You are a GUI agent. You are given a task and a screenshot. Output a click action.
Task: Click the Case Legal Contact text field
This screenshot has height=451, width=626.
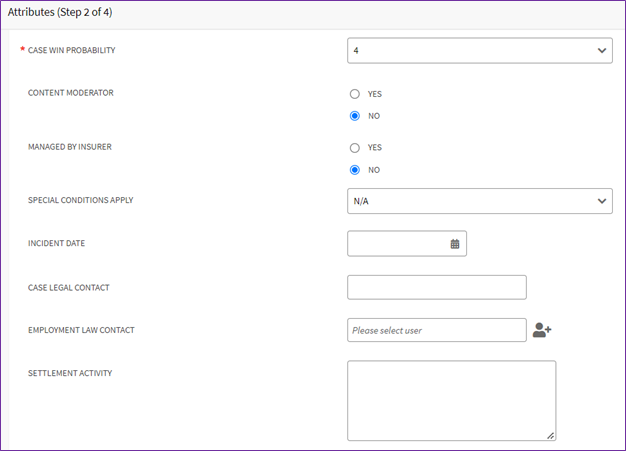(x=437, y=287)
